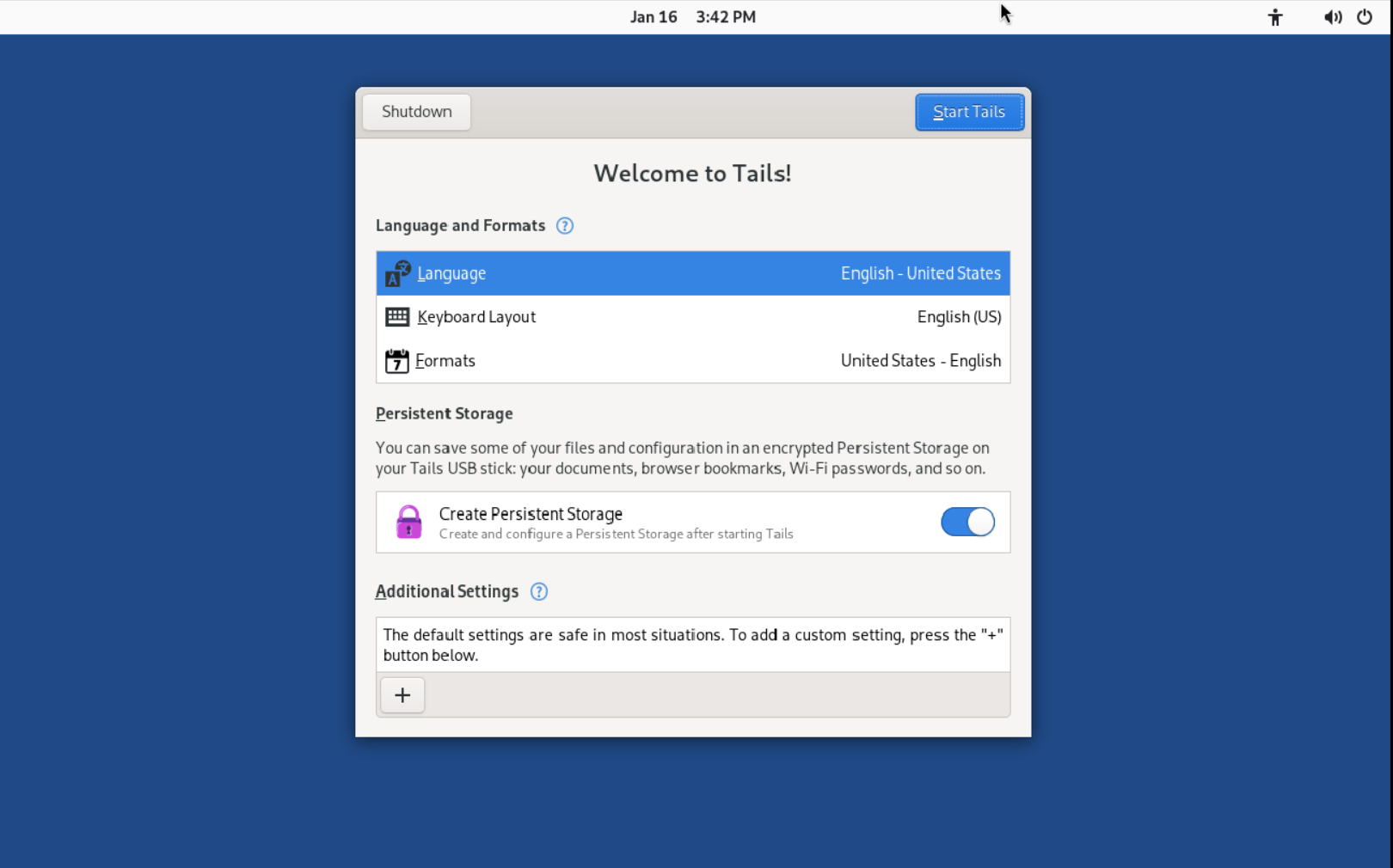This screenshot has width=1393, height=868.
Task: Click the Keyboard Layout keyboard icon
Action: (397, 317)
